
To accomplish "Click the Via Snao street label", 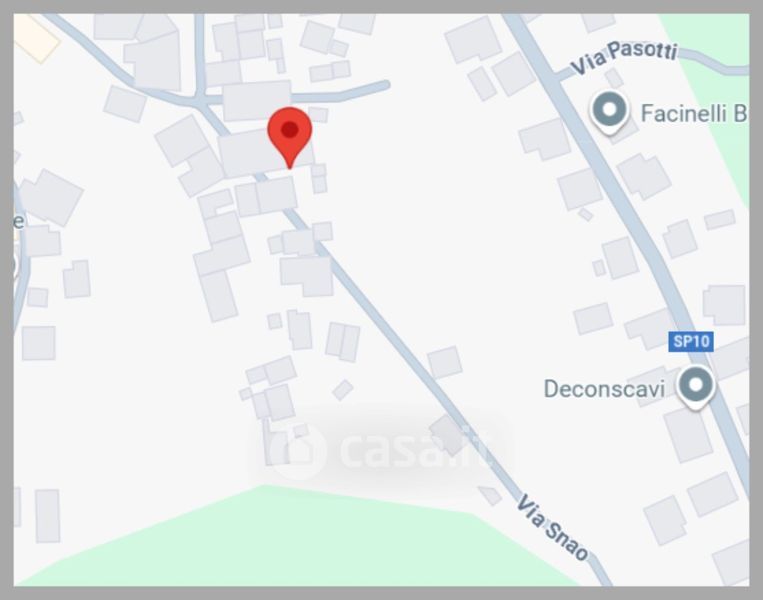I will tap(552, 527).
